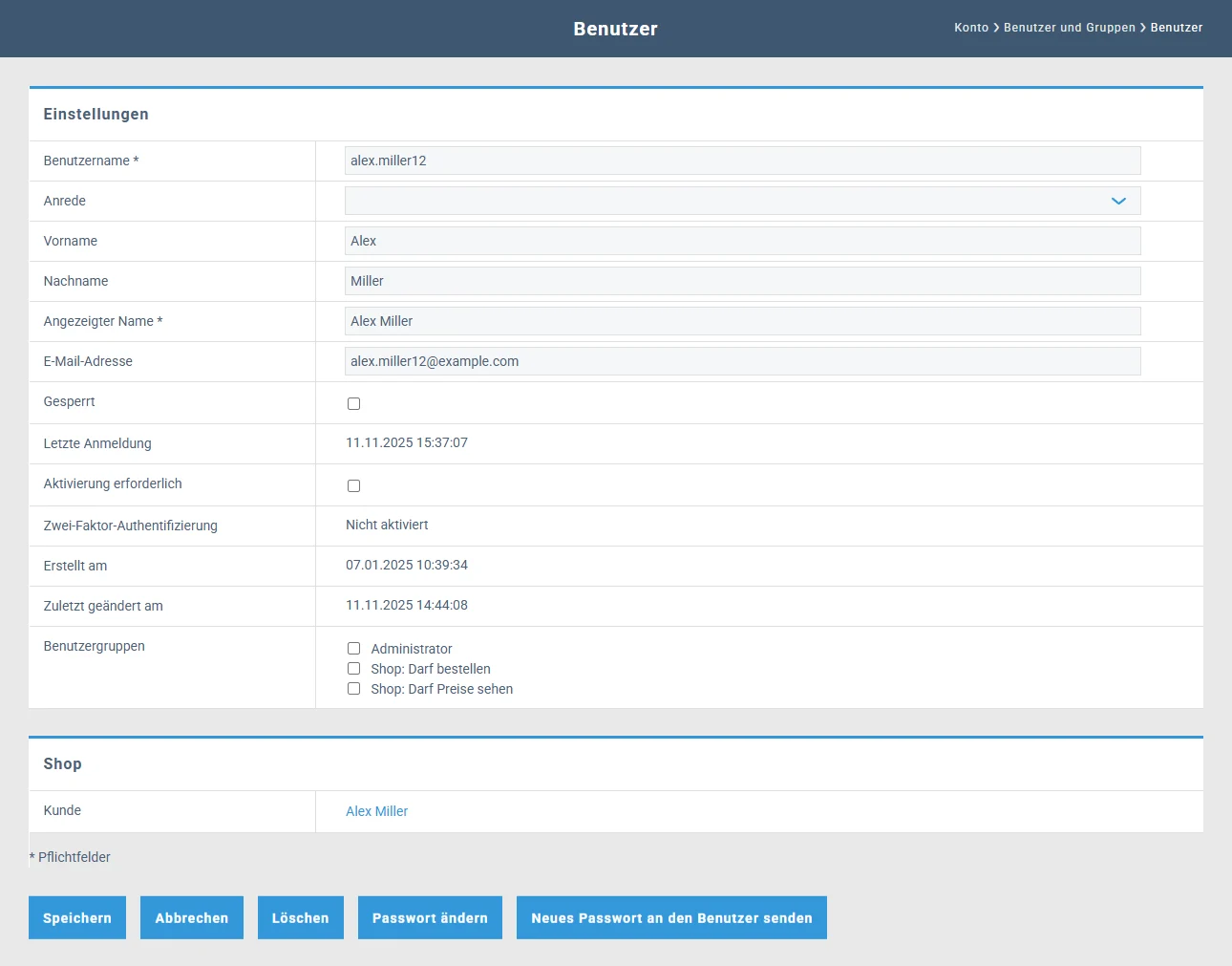Click the Abbrechen button

tap(191, 917)
